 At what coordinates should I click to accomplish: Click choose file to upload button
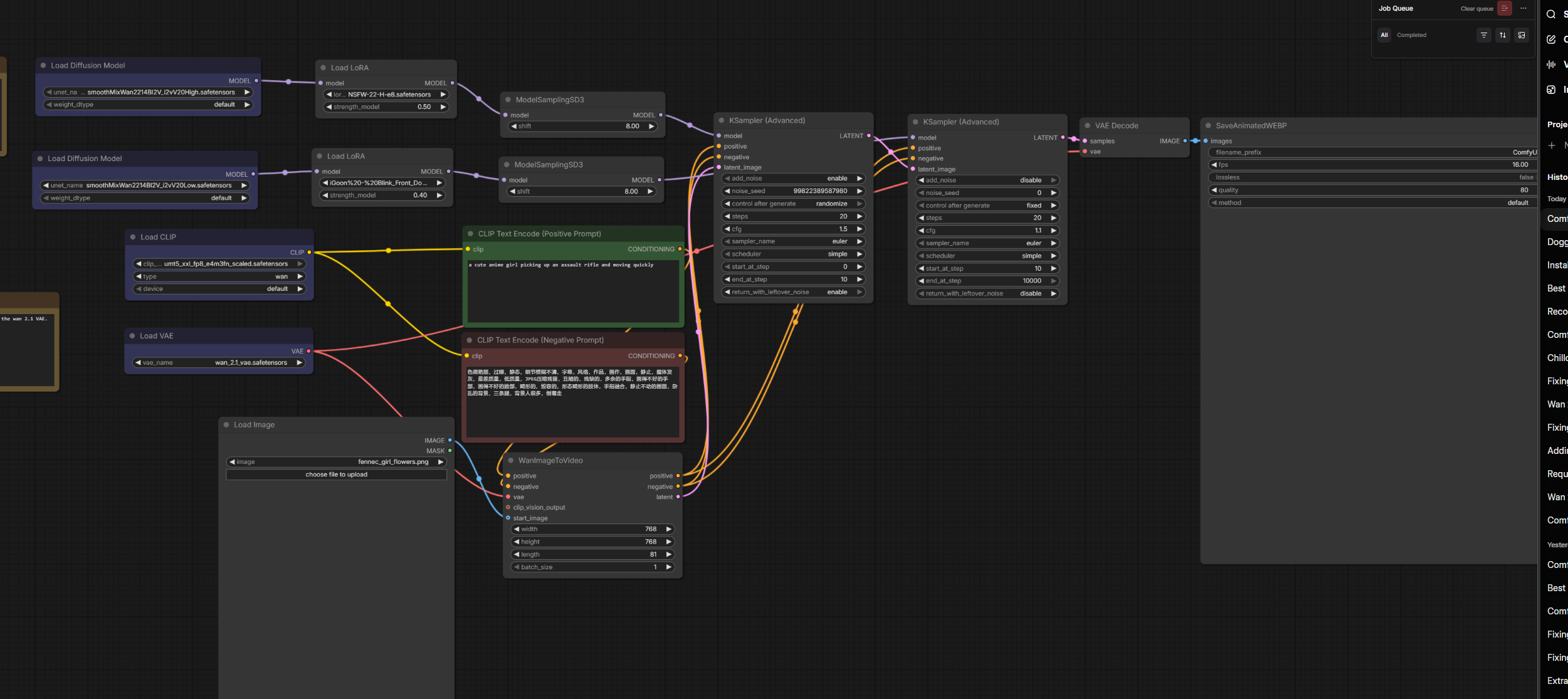click(x=336, y=475)
